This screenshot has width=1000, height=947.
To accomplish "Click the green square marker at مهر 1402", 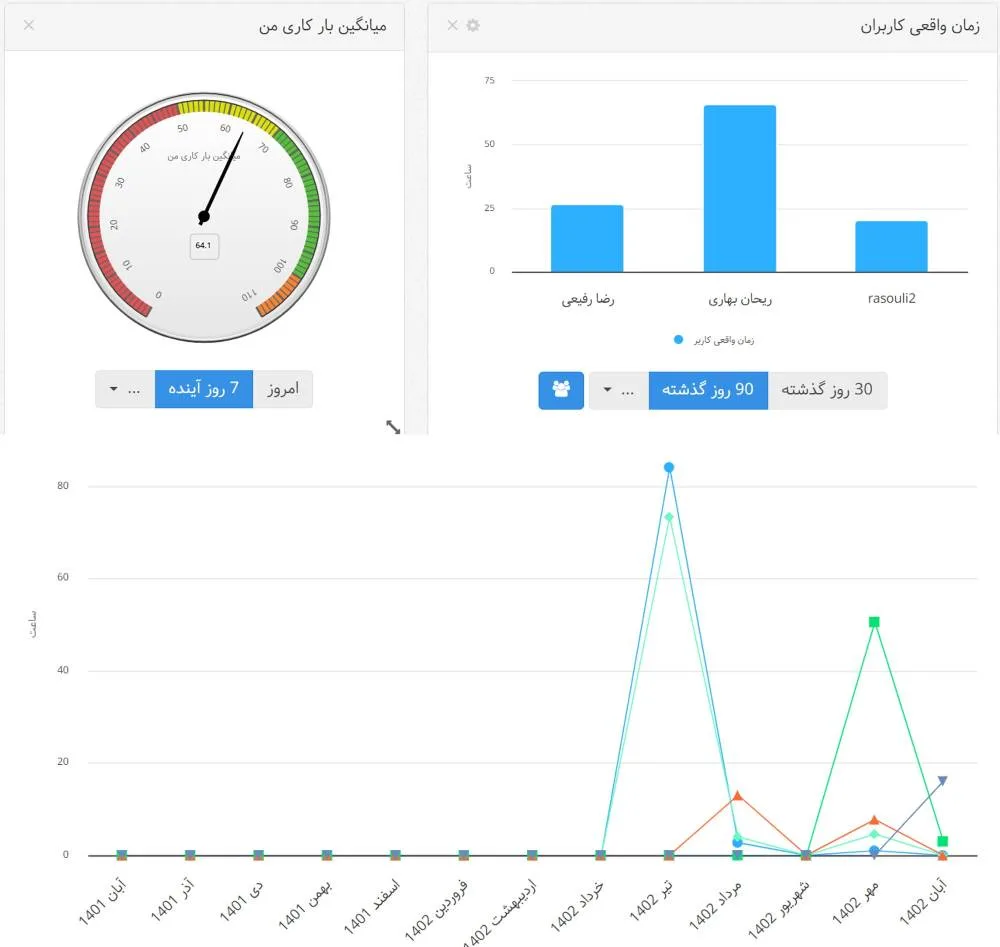I will coord(874,622).
